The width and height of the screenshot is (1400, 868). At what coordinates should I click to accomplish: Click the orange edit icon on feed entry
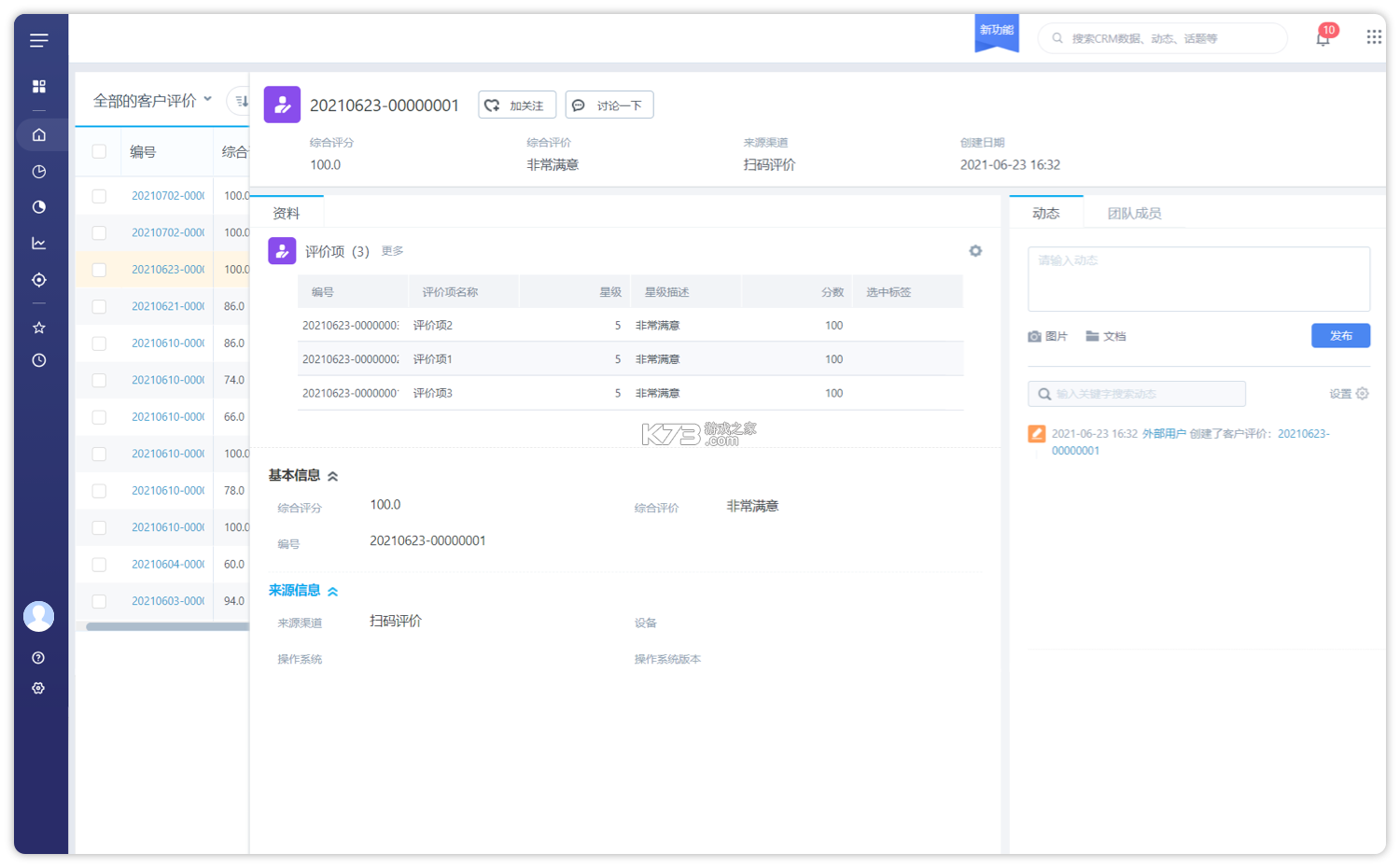[x=1036, y=434]
